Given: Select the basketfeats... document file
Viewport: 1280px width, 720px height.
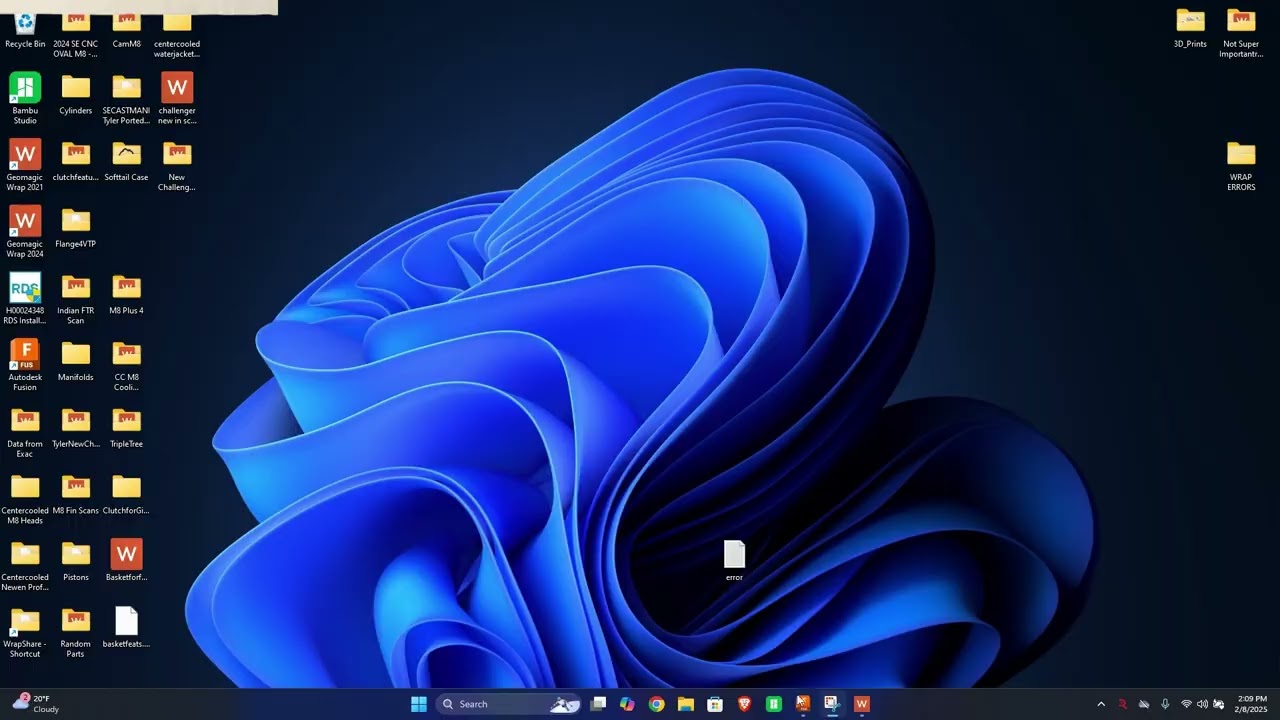Looking at the screenshot, I should (126, 628).
